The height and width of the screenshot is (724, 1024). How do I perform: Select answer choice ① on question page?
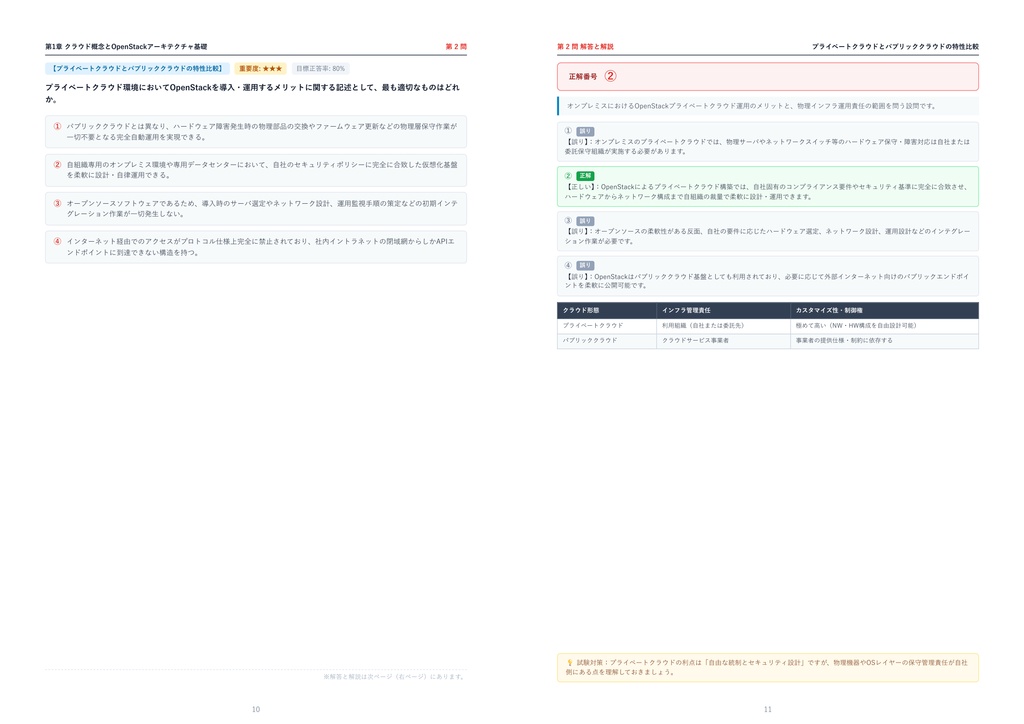point(255,132)
